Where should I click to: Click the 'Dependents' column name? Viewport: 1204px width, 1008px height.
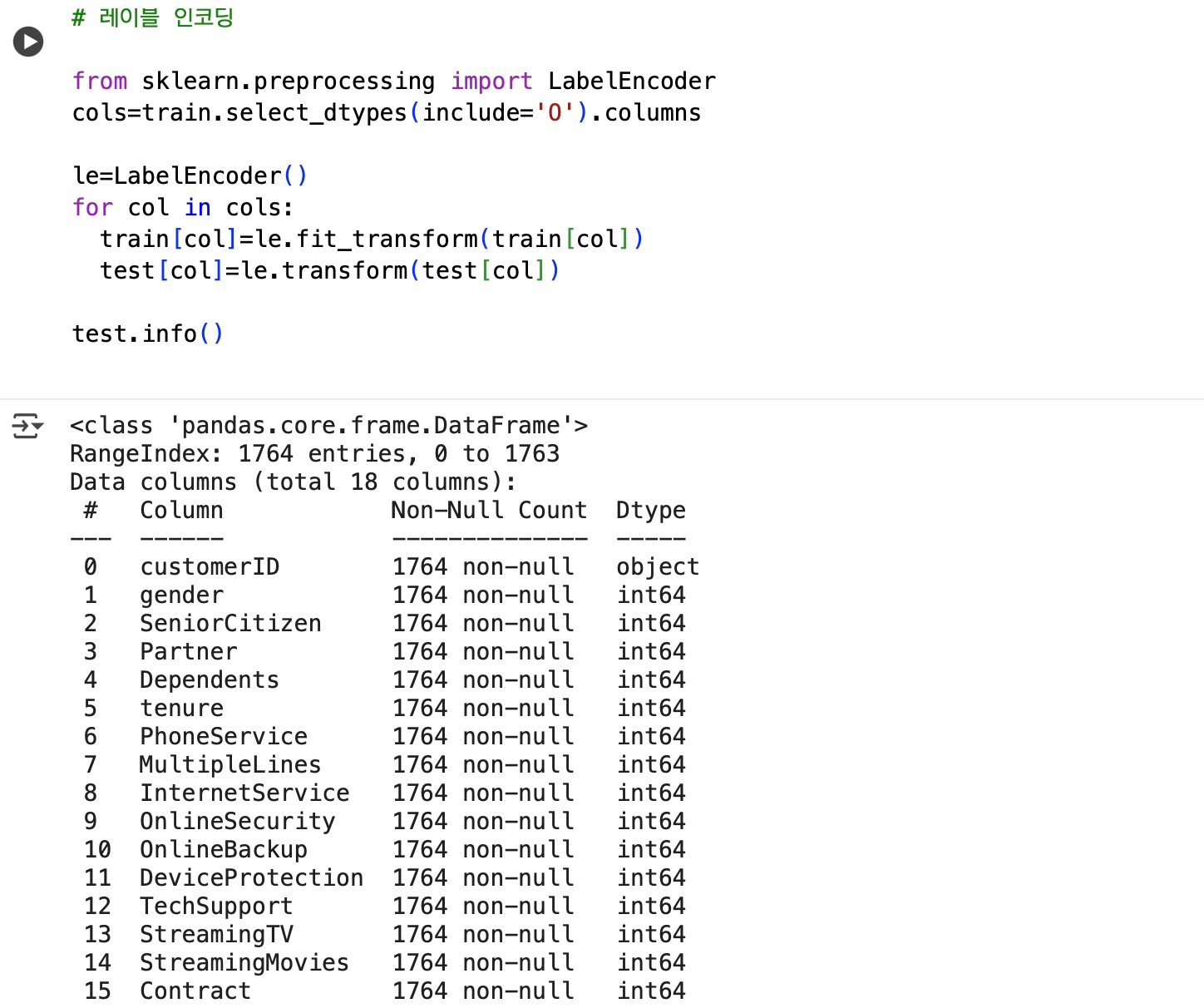(x=210, y=680)
